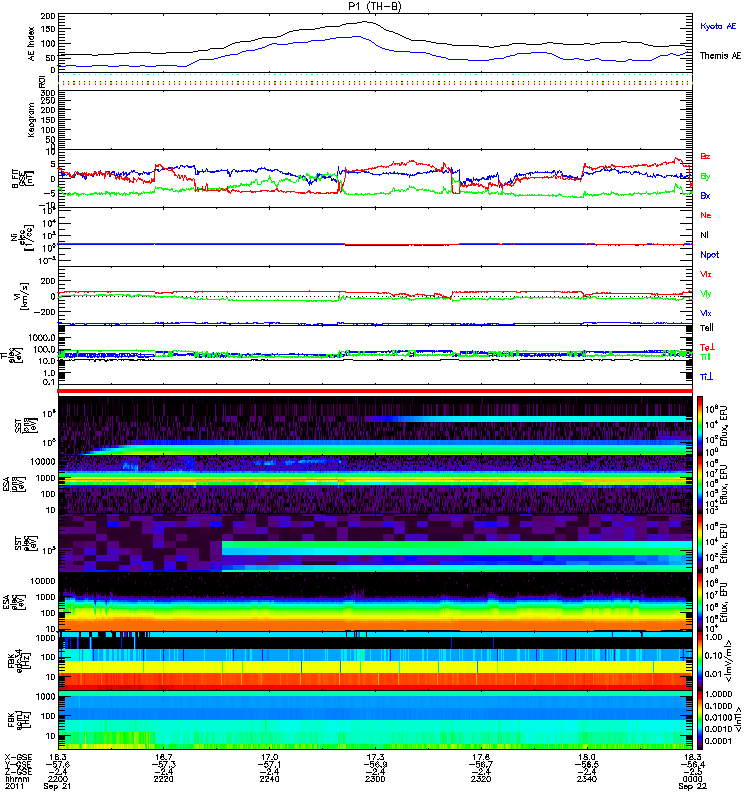Click the '-57.3' Y-GSE value

pyautogui.click(x=163, y=764)
